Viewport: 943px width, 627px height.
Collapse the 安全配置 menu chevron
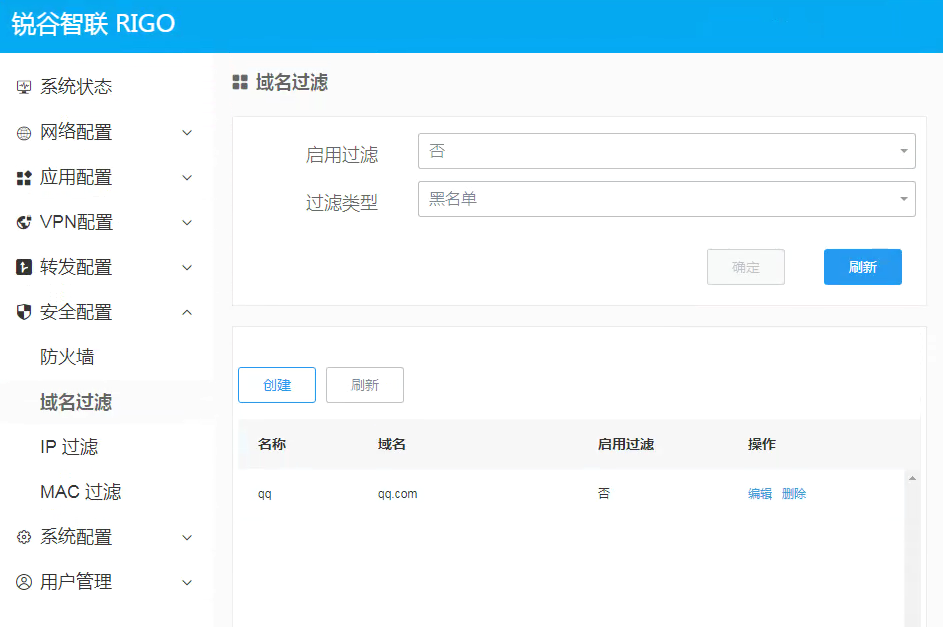[x=187, y=312]
